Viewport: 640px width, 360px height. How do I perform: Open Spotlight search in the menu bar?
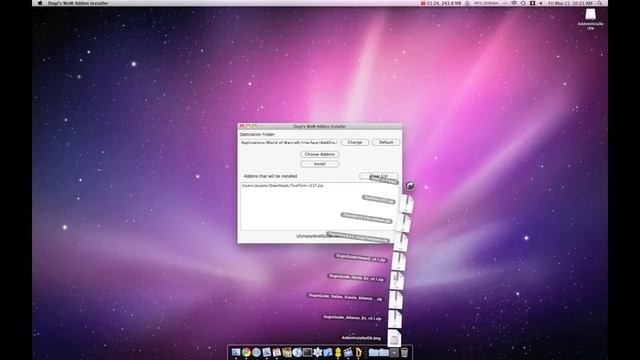coord(600,3)
